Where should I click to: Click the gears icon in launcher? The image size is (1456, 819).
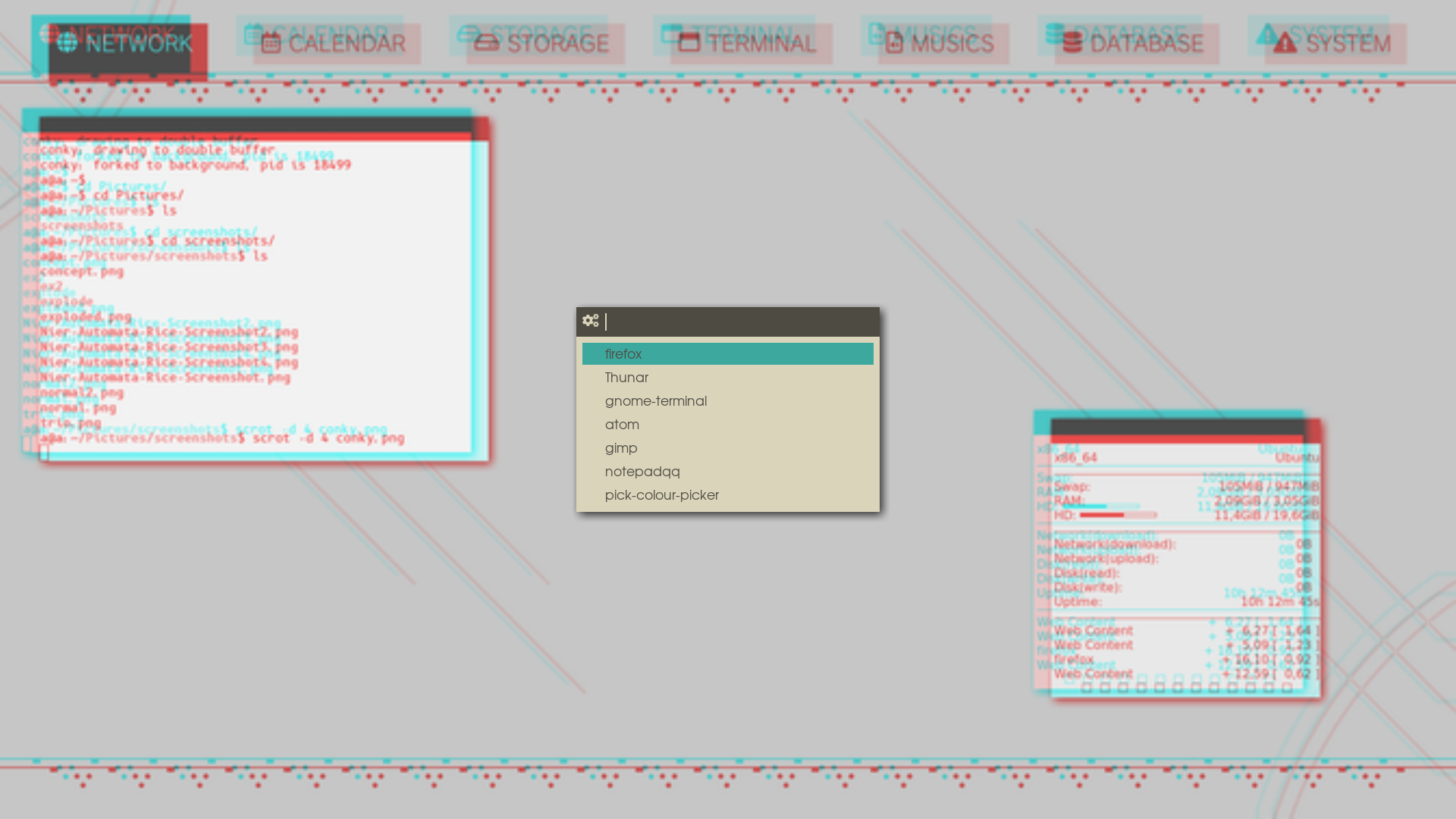[x=591, y=321]
